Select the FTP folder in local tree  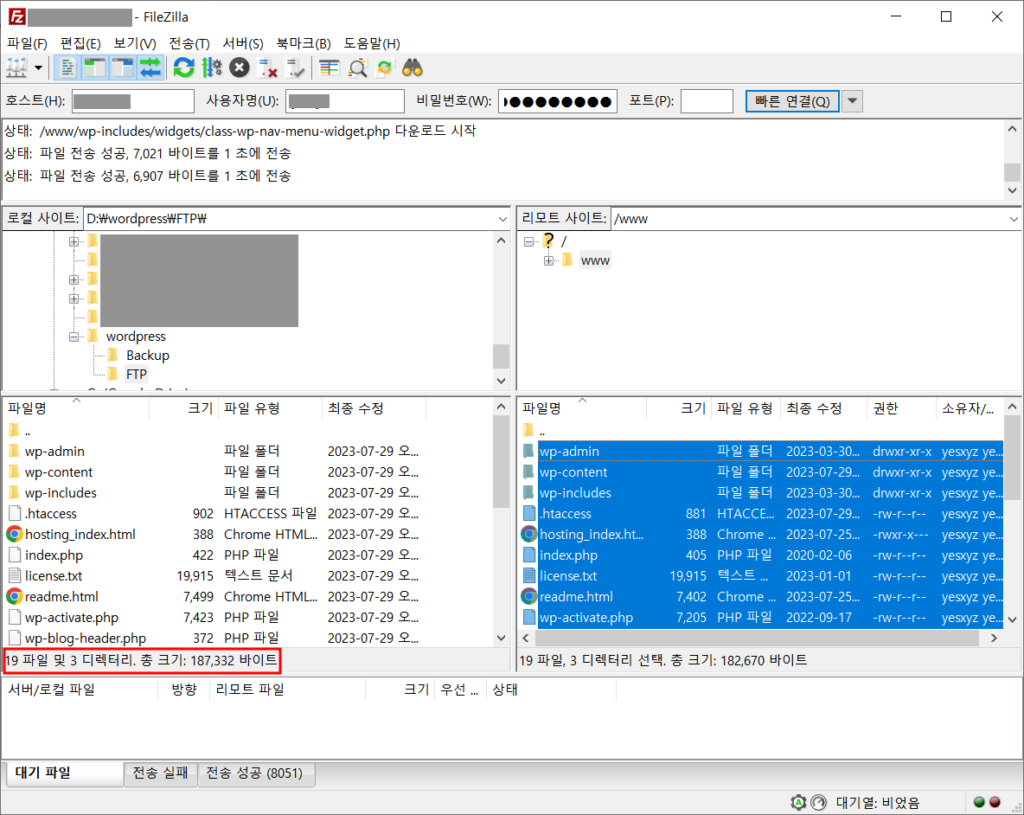136,374
